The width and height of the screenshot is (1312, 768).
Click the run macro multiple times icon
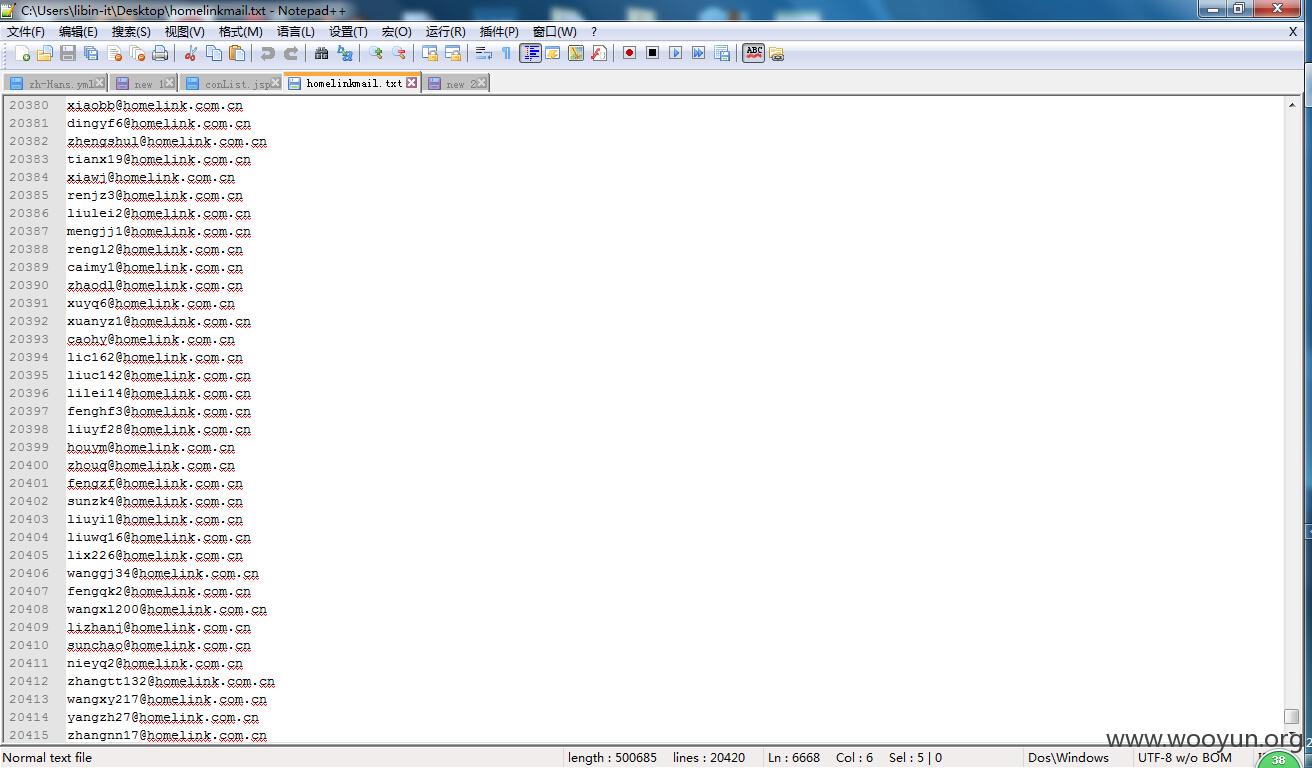[x=699, y=53]
